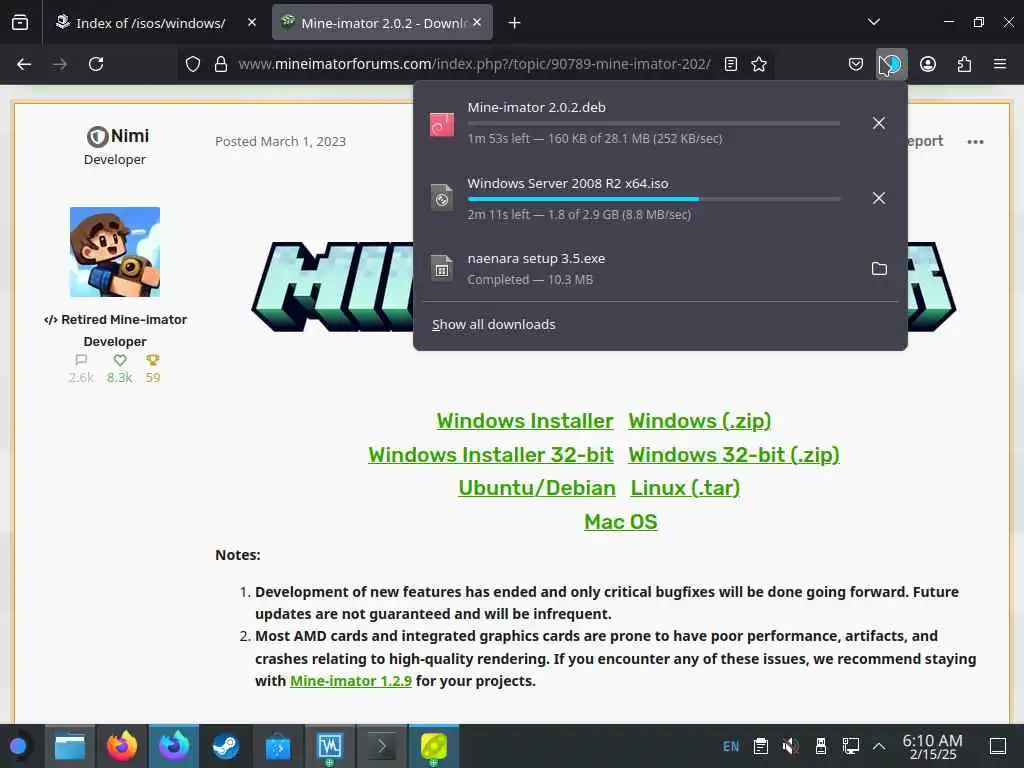Close the Index of /isos/windows/ tab
Viewport: 1024px width, 768px height.
click(x=252, y=22)
